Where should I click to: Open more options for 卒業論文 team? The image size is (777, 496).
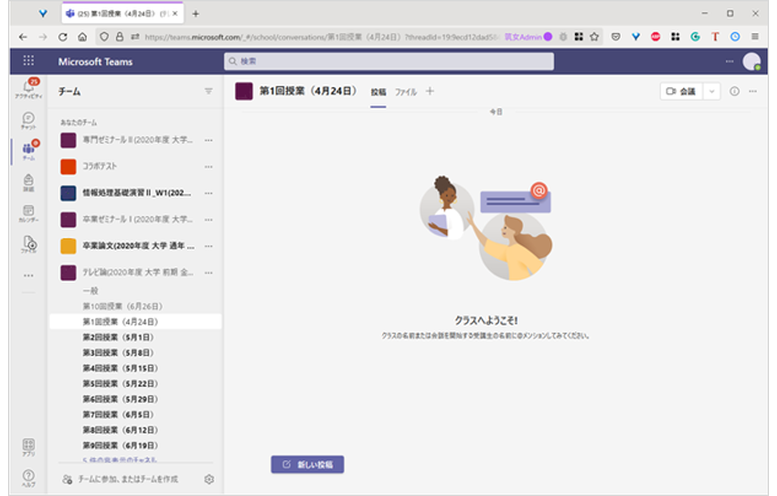point(209,246)
